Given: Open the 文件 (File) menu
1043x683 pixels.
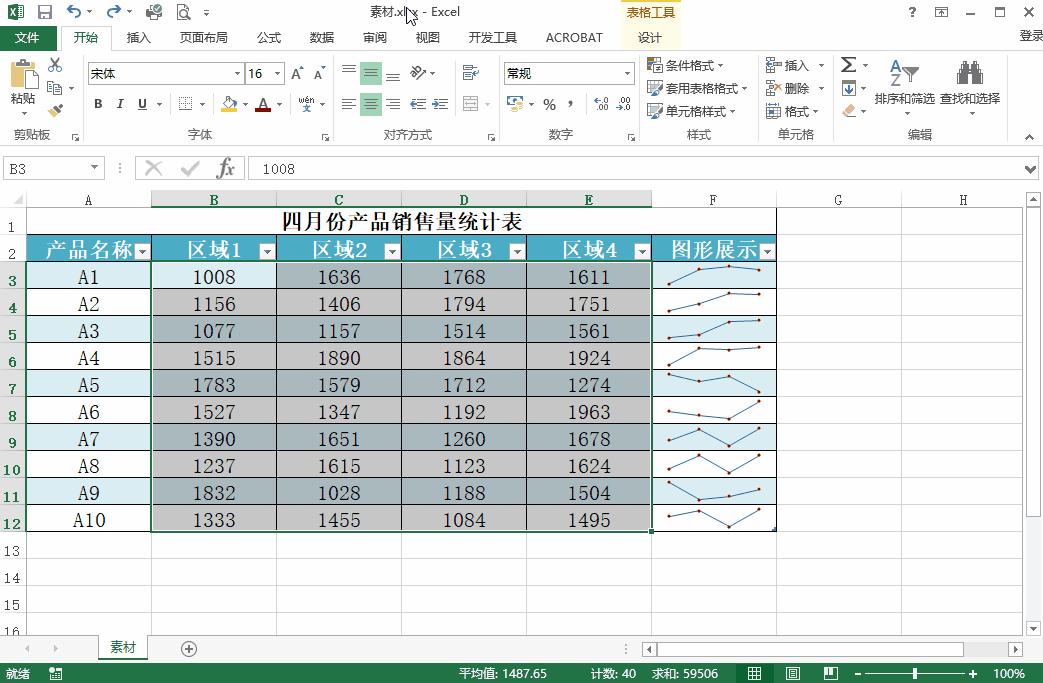Looking at the screenshot, I should click(x=27, y=38).
